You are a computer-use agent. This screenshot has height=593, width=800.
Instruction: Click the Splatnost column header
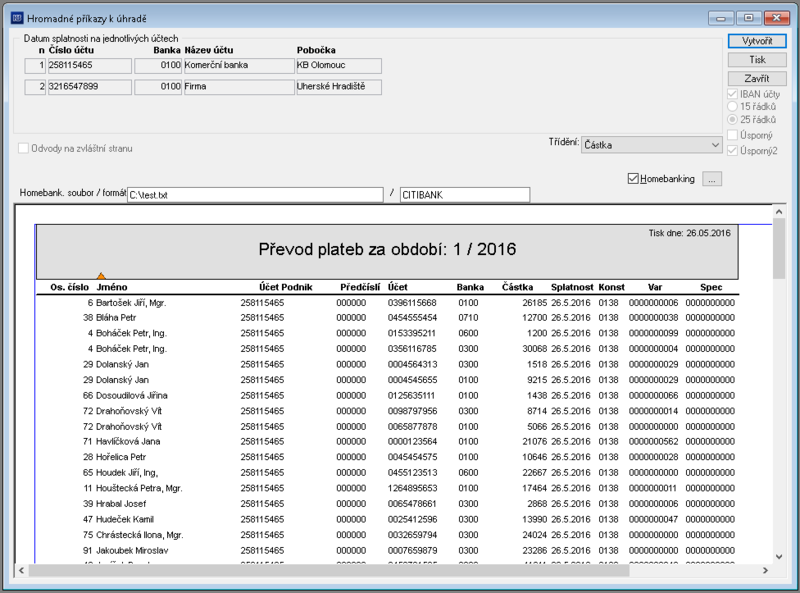click(572, 287)
